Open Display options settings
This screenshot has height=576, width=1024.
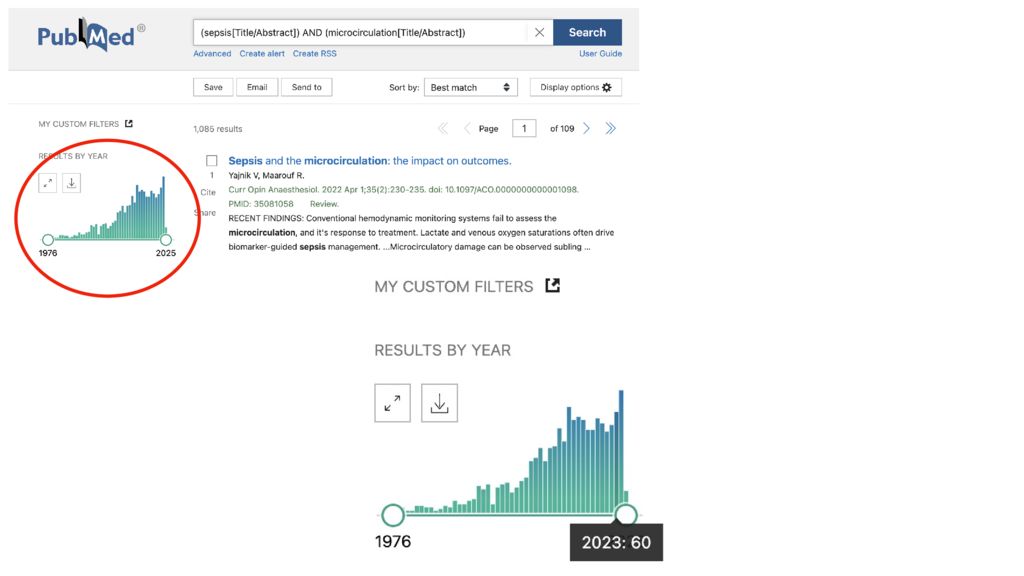(575, 88)
